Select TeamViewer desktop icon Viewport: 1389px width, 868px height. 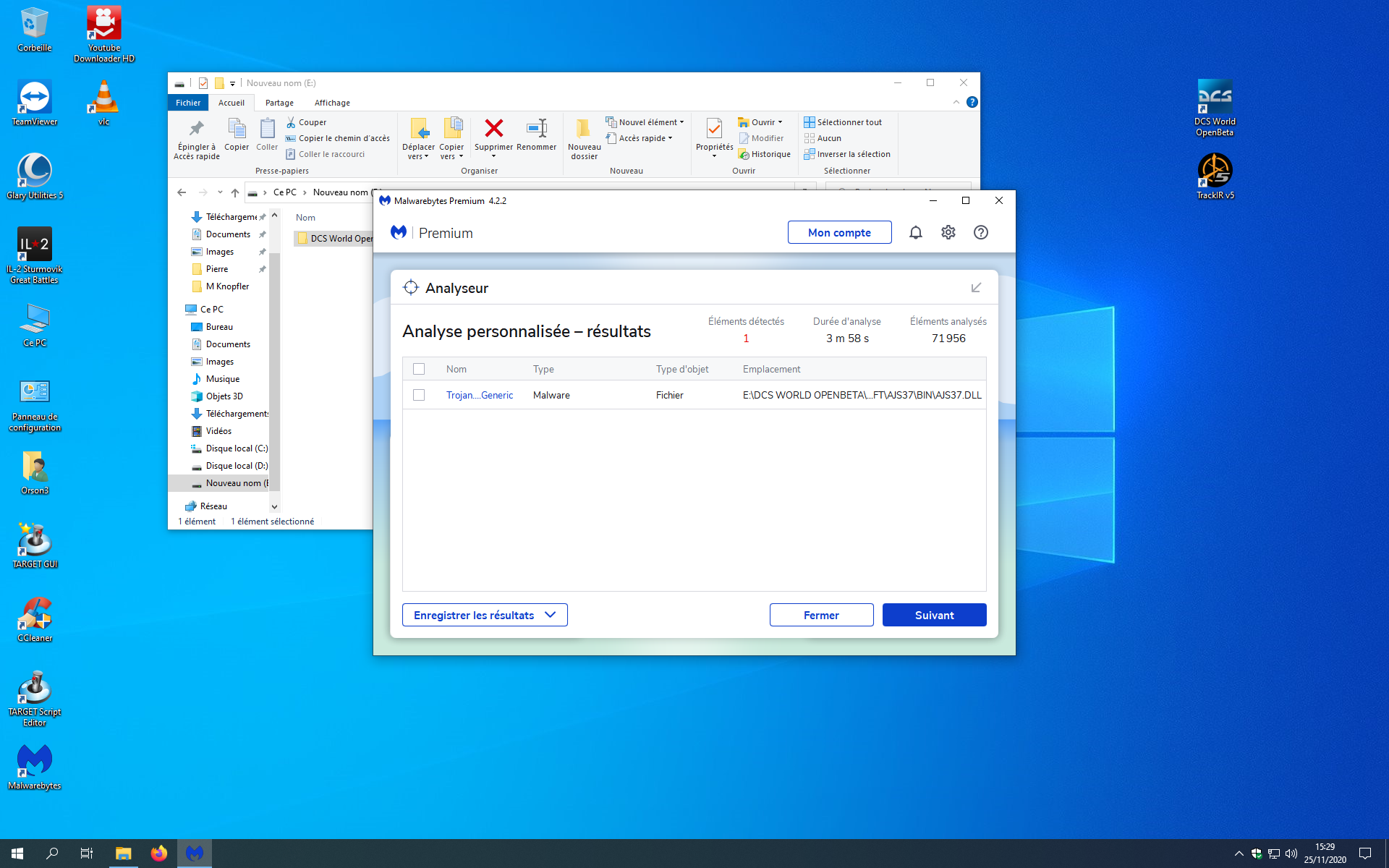[x=35, y=103]
